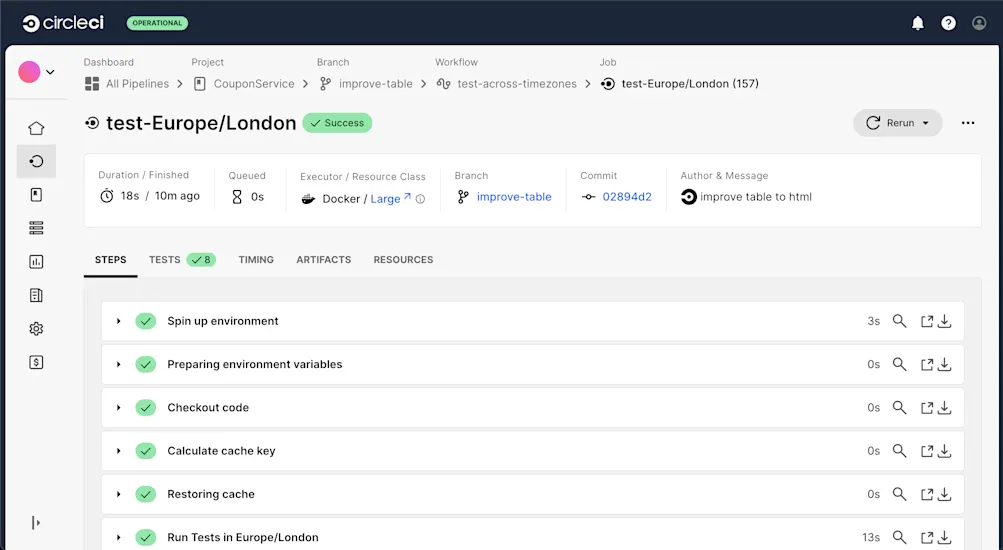
Task: Click the 18s duration value
Action: 130,196
